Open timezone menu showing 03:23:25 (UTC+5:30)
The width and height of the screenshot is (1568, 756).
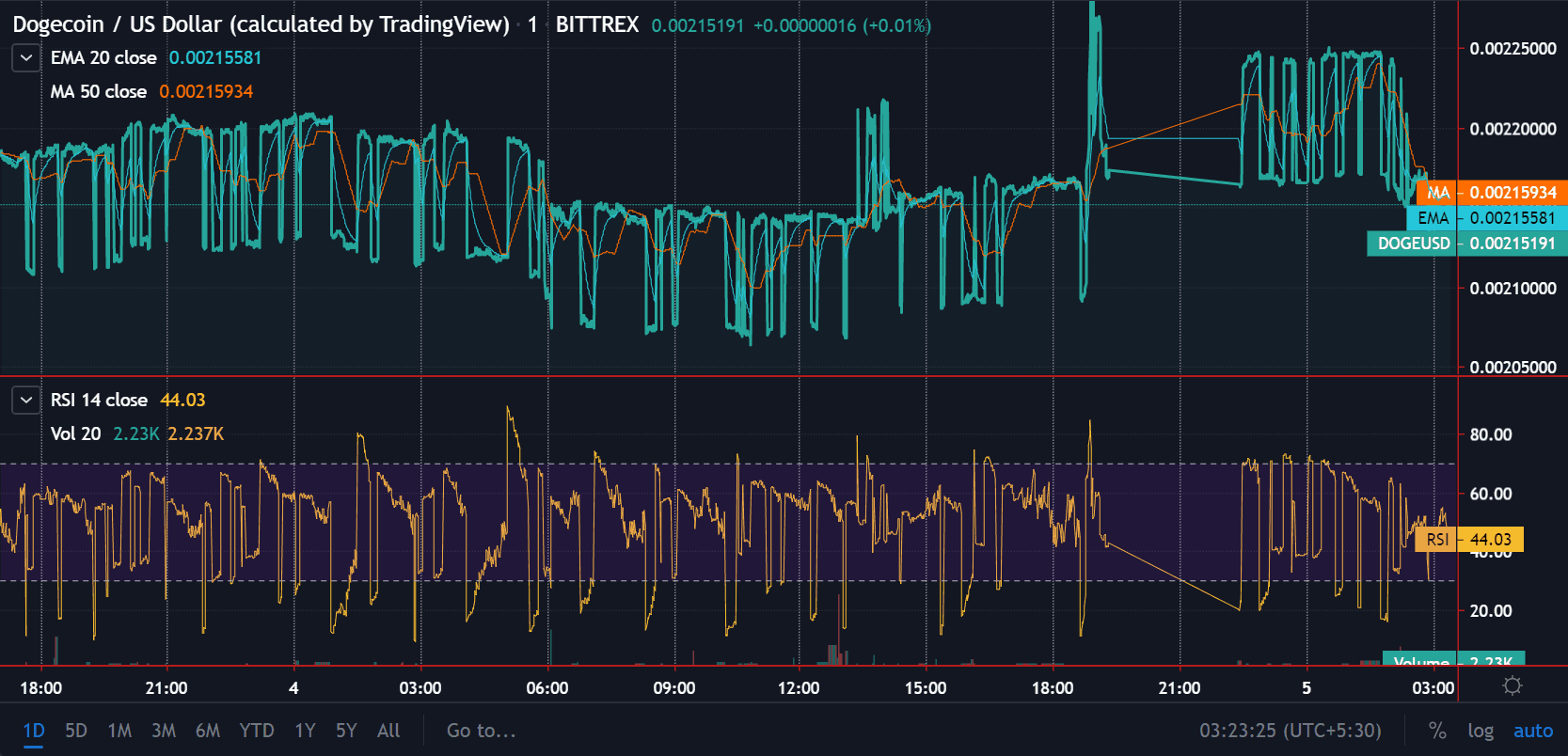pos(1291,731)
